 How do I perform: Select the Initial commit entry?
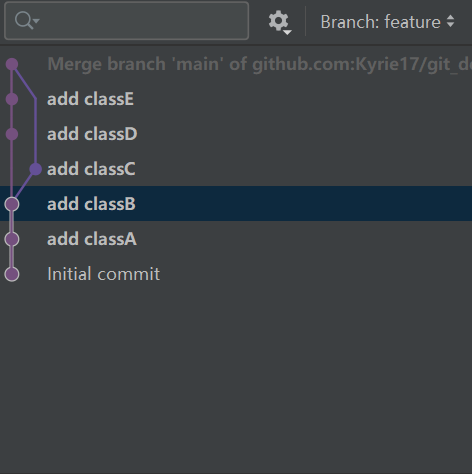236,274
